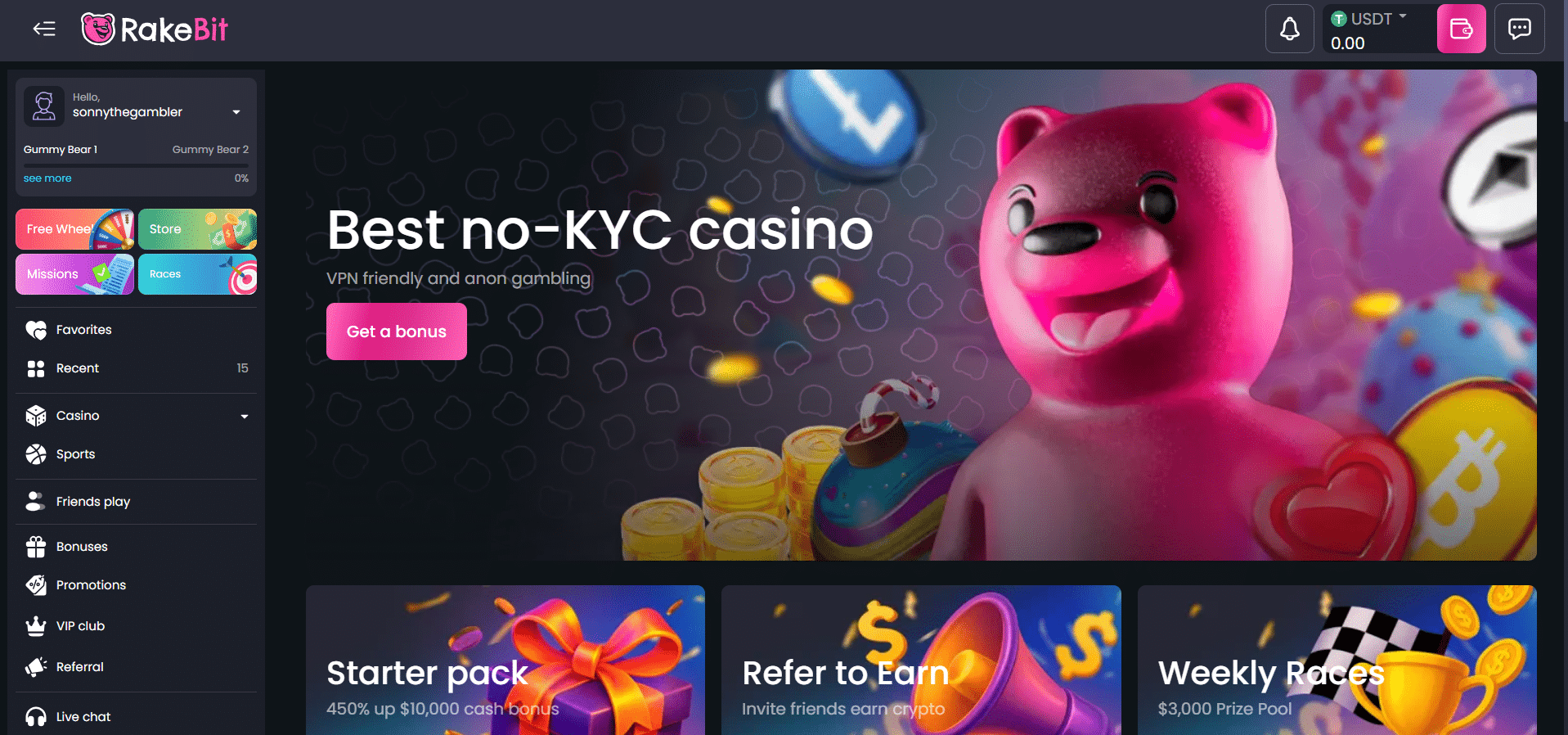Open the Free Wheel tile
1568x735 pixels.
pos(74,229)
